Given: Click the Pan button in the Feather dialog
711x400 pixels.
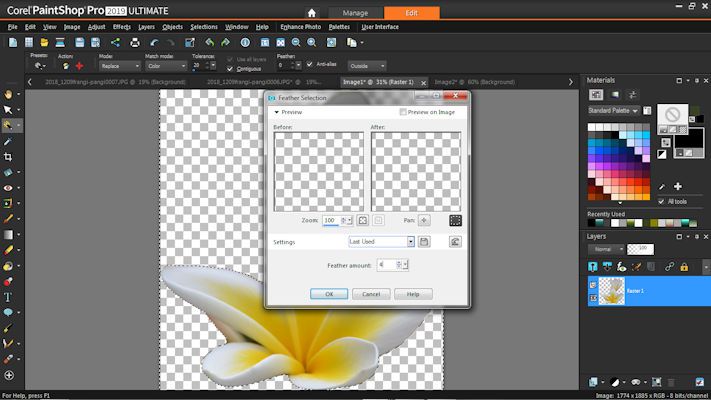Looking at the screenshot, I should pyautogui.click(x=424, y=220).
